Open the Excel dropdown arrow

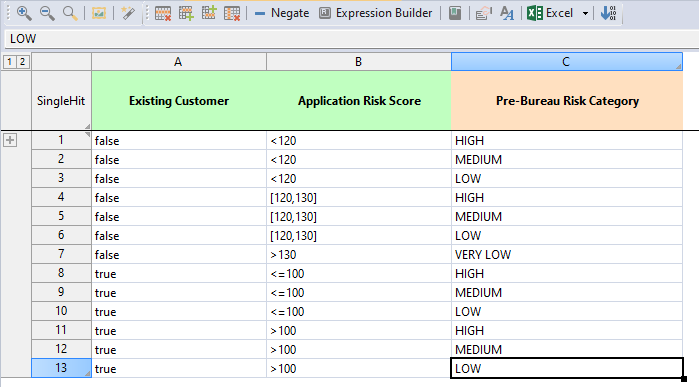[585, 14]
